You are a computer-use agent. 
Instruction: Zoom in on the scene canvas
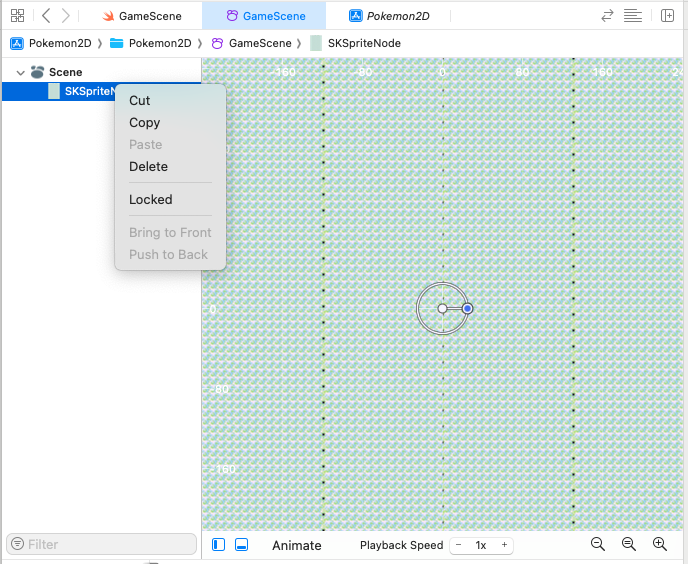[660, 544]
